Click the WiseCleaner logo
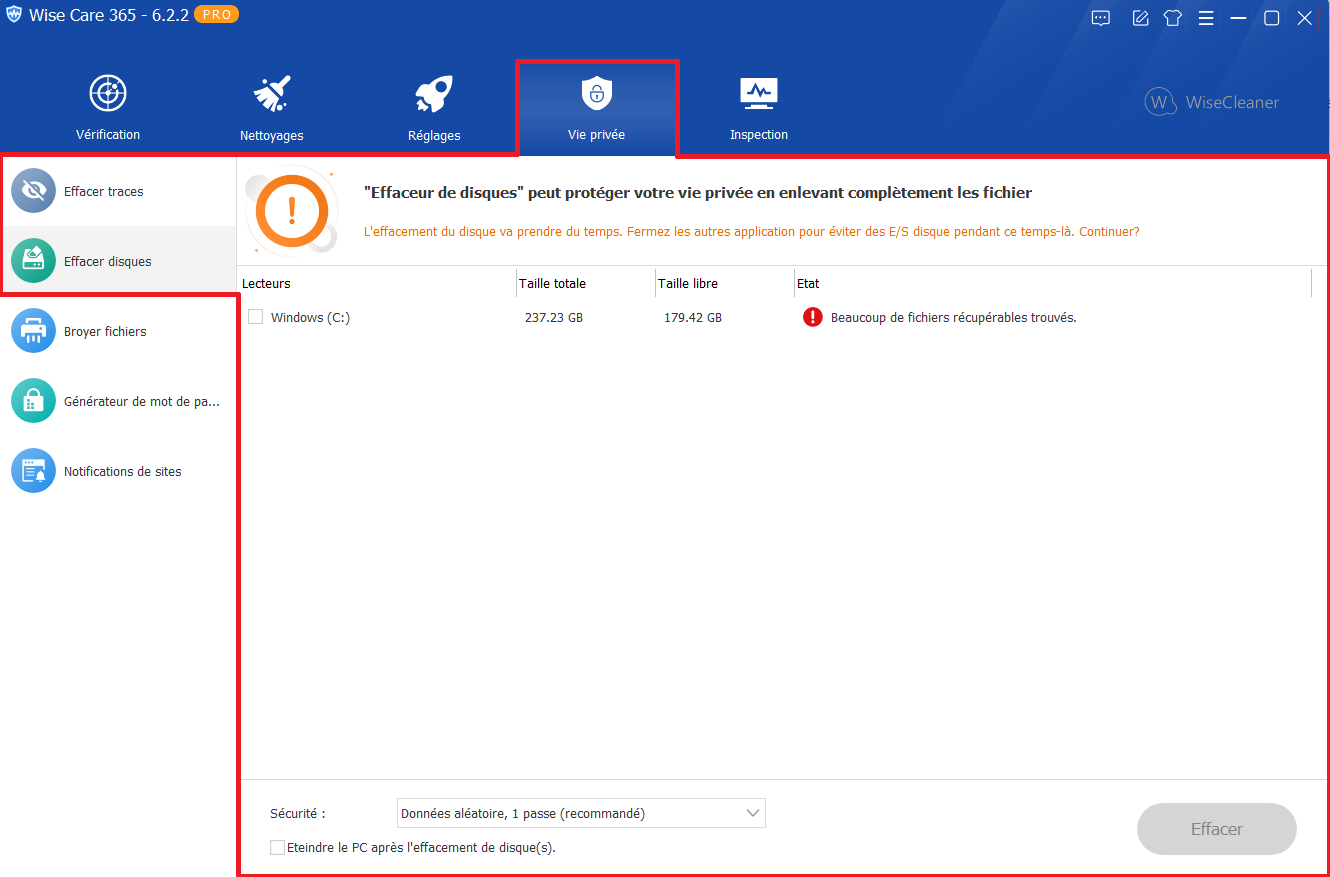Screen dimensions: 1330x877 (x=1212, y=102)
